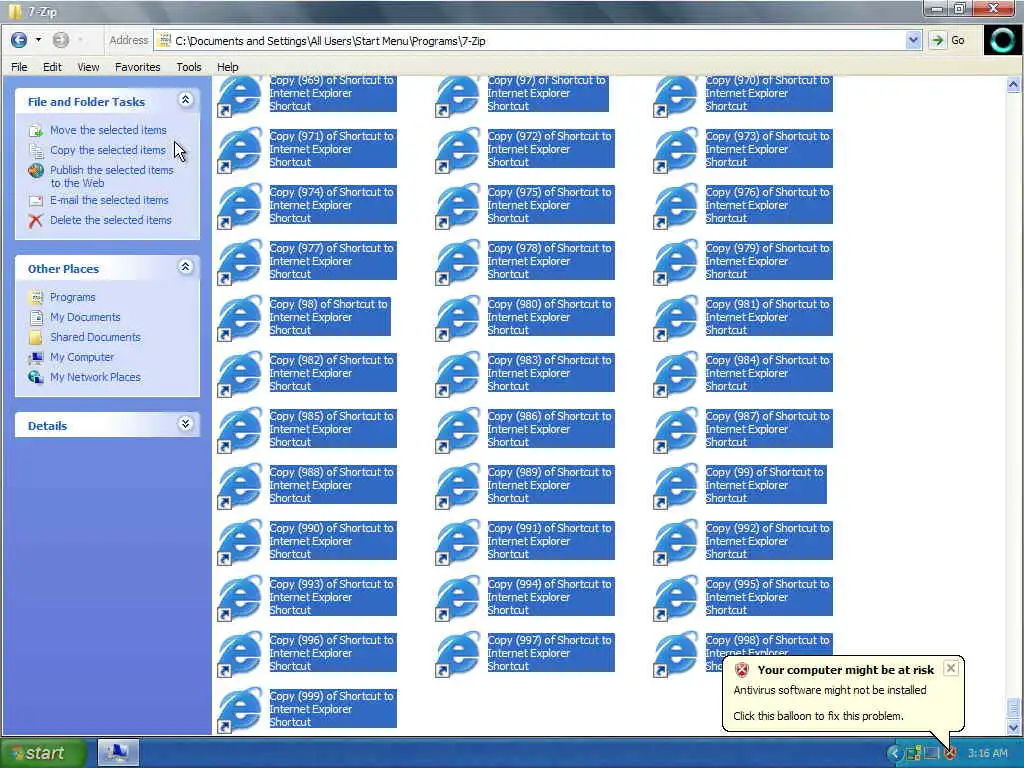The image size is (1024, 768).
Task: Select Copy (986) Internet Explorer shortcut icon
Action: point(457,431)
